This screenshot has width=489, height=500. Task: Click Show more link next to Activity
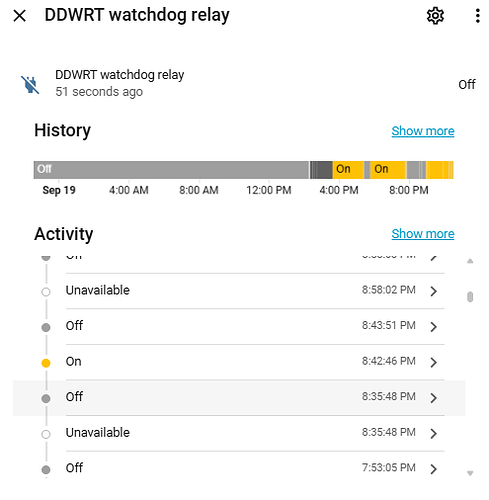coord(423,234)
